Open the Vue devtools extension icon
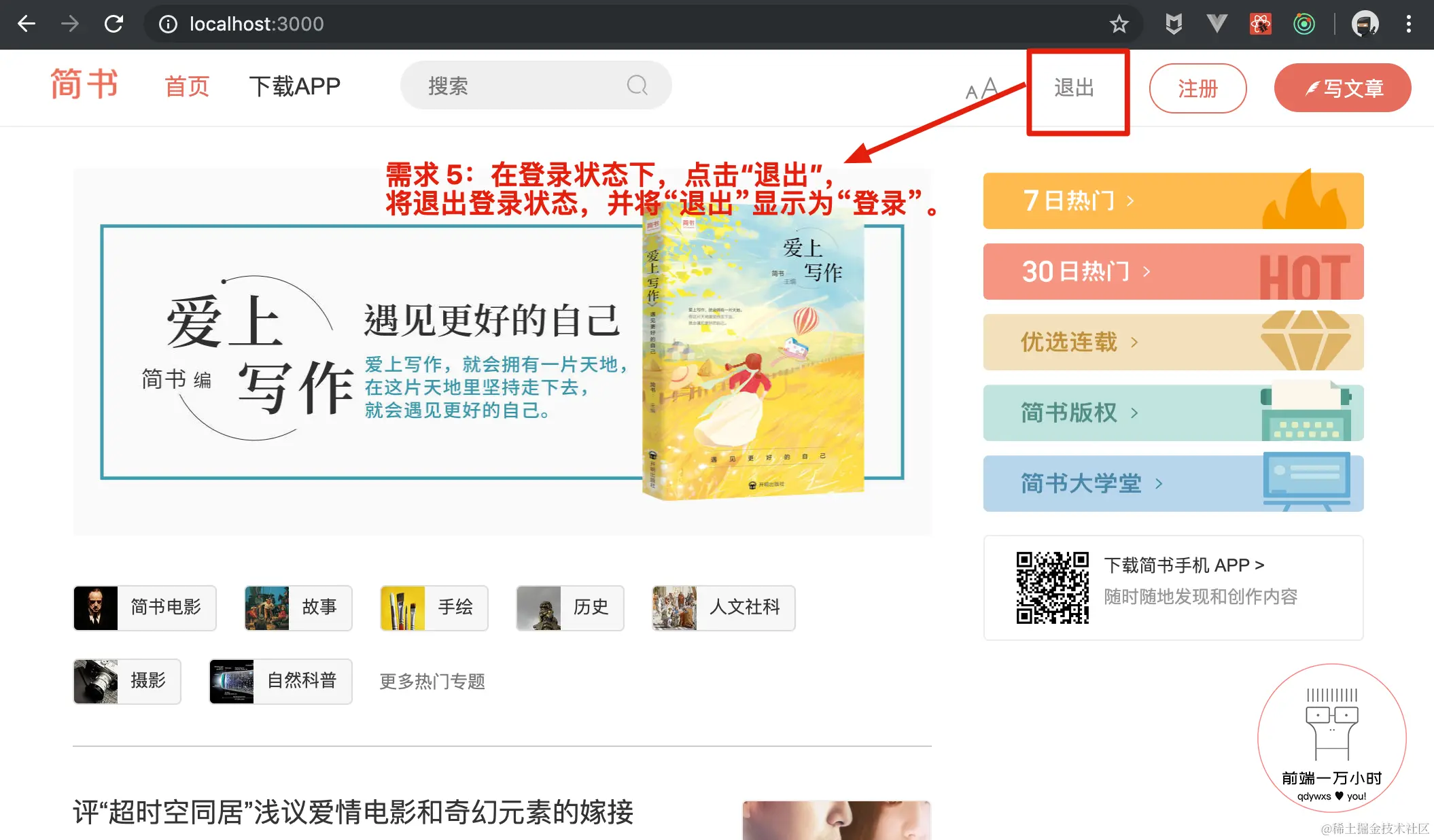 [x=1217, y=24]
